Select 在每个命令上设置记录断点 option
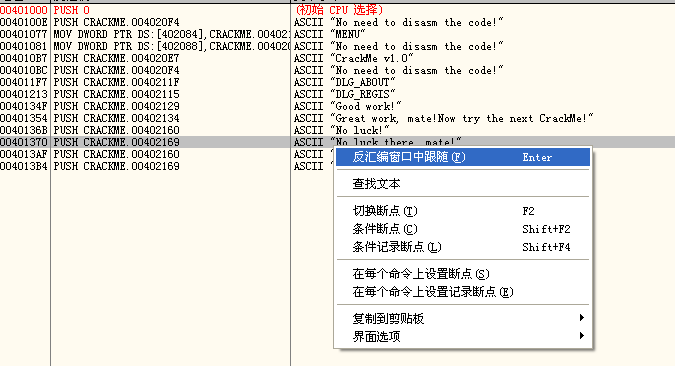Viewport: 675px width, 366px height. (462, 292)
